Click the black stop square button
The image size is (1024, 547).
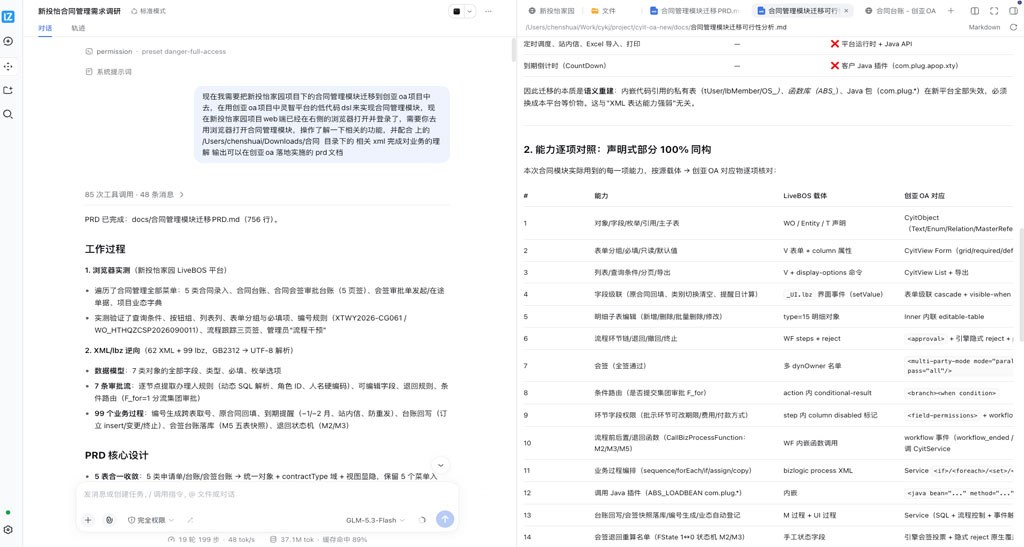tap(456, 11)
